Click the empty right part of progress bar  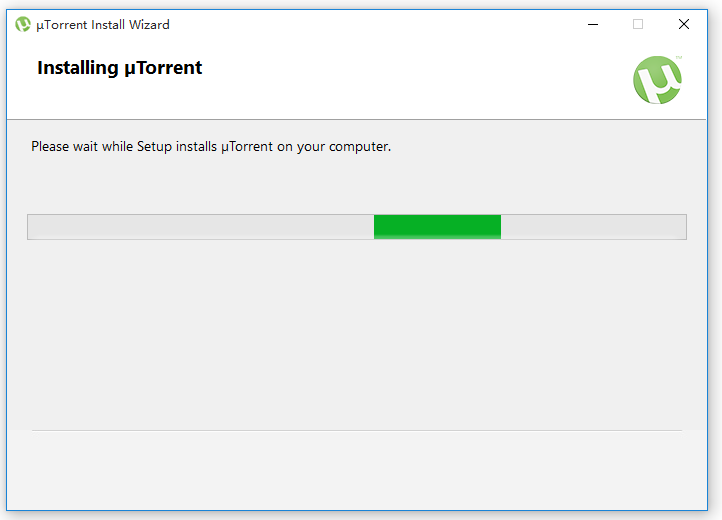pyautogui.click(x=593, y=227)
